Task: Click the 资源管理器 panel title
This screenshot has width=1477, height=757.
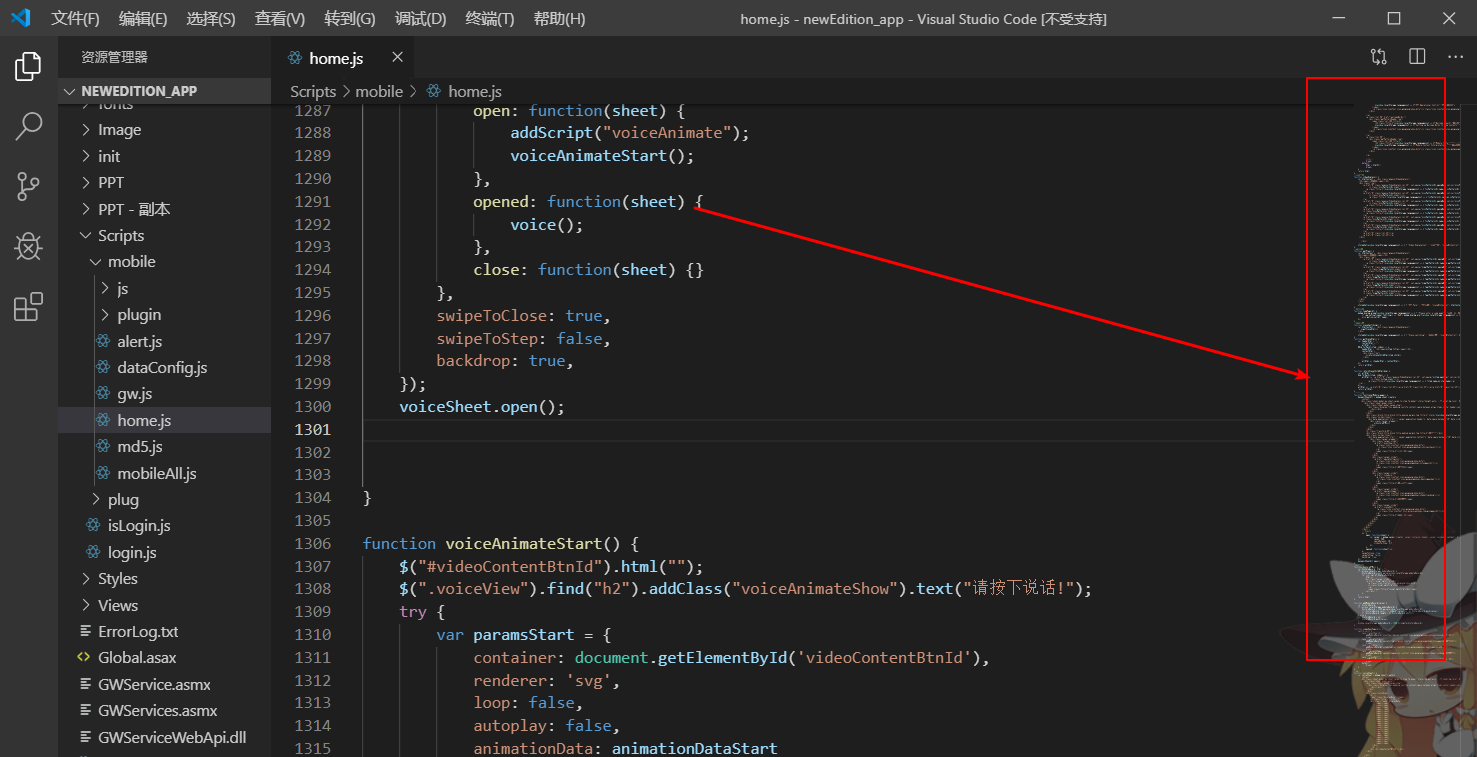Action: (x=114, y=58)
